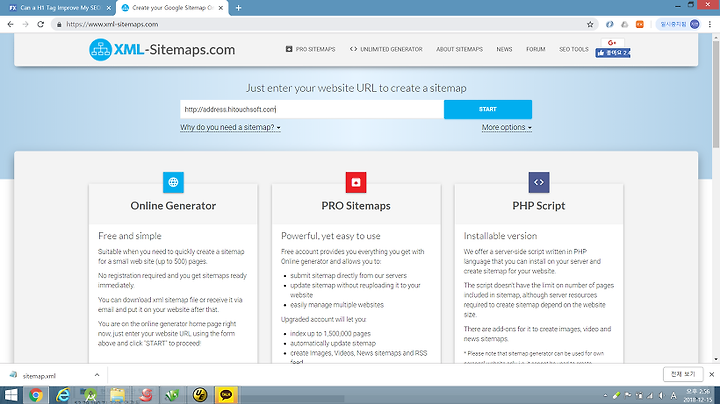Open NEWS navigation item
The height and width of the screenshot is (404, 720).
tap(504, 49)
